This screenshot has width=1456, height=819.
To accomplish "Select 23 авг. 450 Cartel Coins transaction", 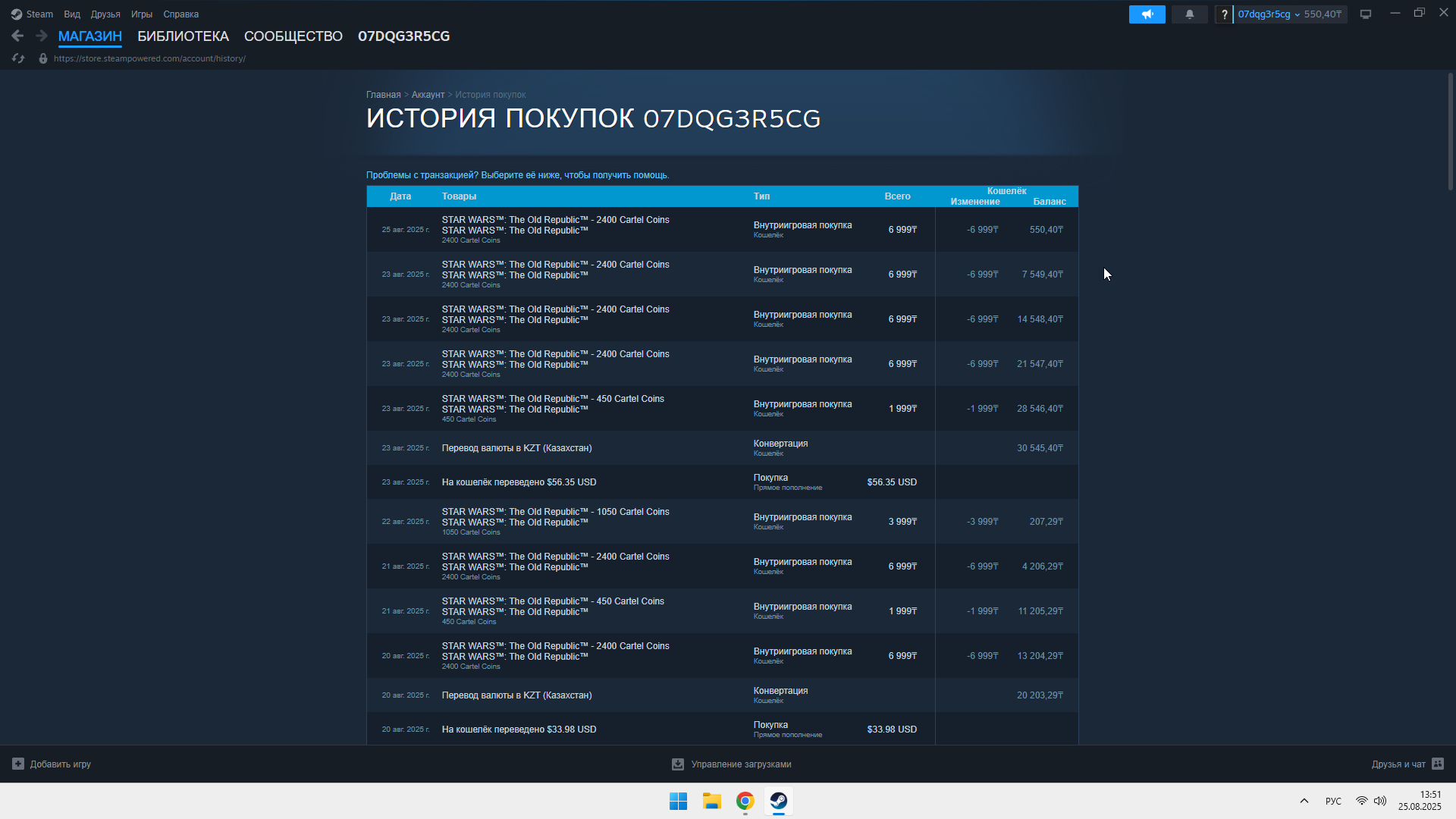I will point(722,409).
